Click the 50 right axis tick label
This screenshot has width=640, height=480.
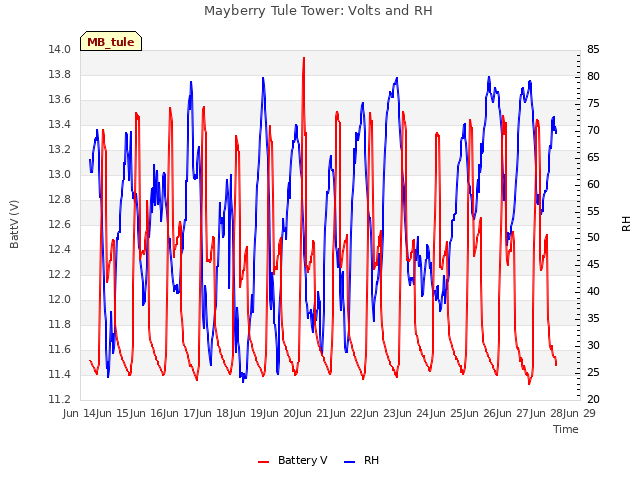(x=593, y=238)
